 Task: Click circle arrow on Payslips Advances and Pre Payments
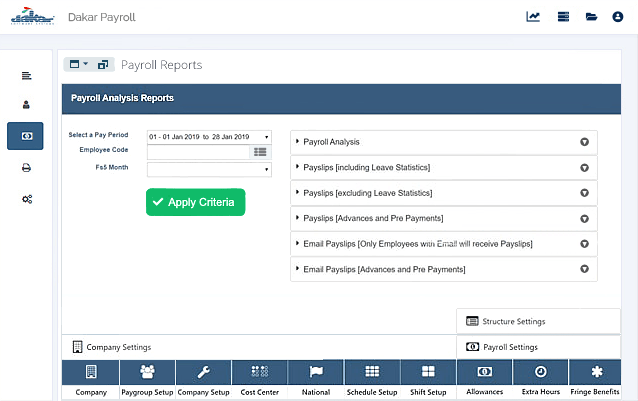584,219
